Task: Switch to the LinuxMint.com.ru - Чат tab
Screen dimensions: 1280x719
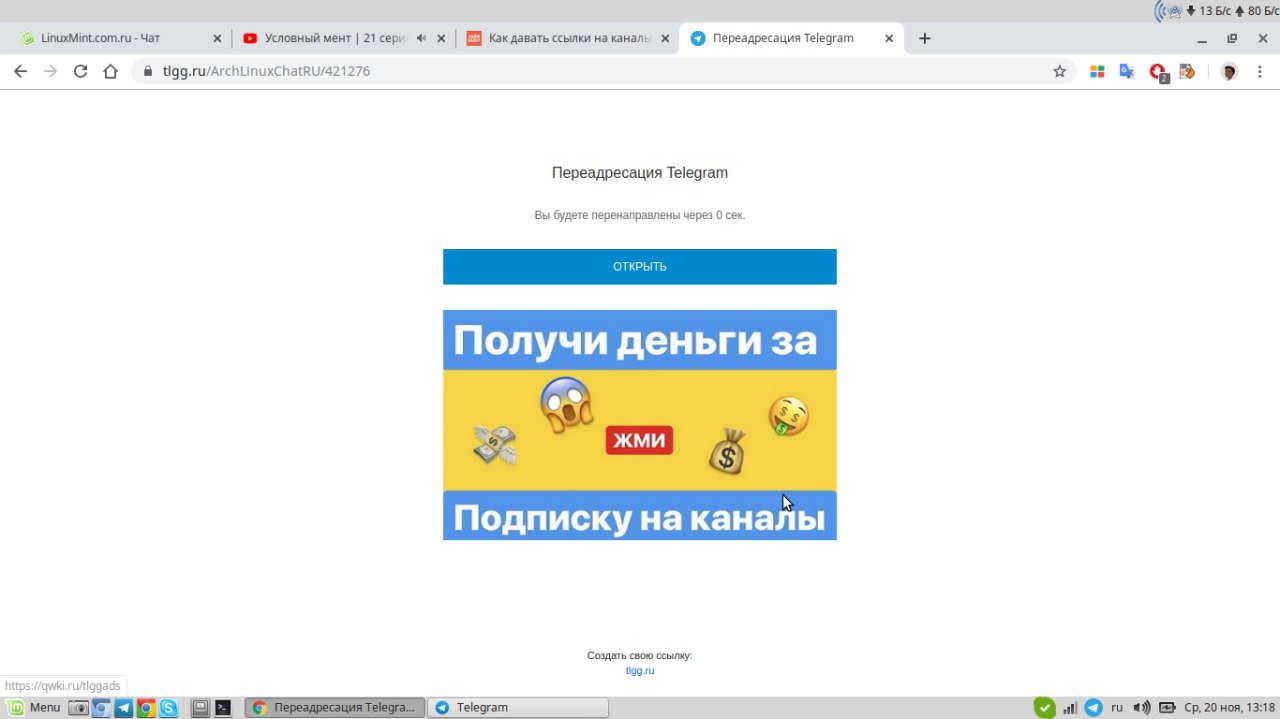Action: tap(120, 38)
